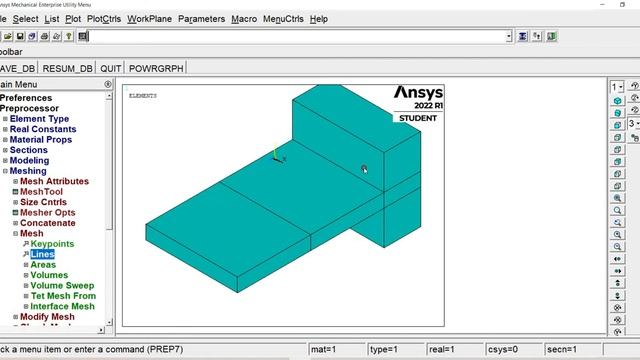Switch to Back view icon
640x360 pixels.
click(x=617, y=162)
